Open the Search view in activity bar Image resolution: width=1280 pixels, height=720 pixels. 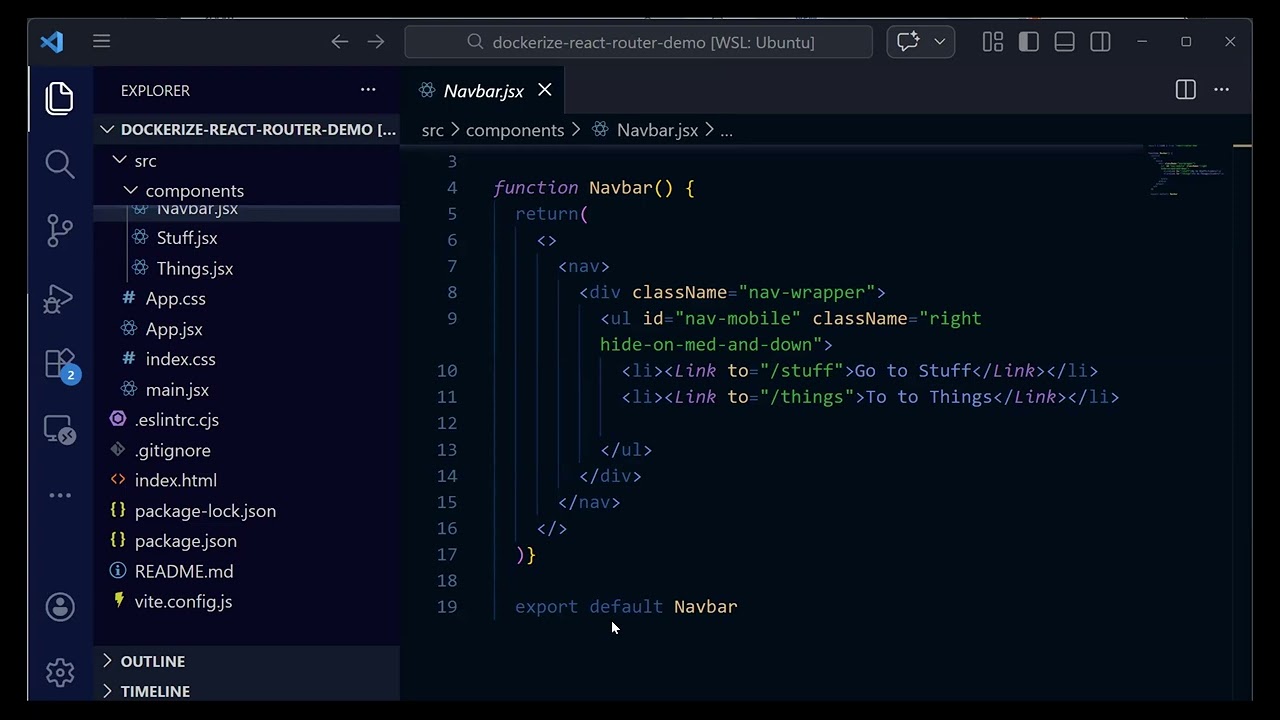[x=60, y=164]
